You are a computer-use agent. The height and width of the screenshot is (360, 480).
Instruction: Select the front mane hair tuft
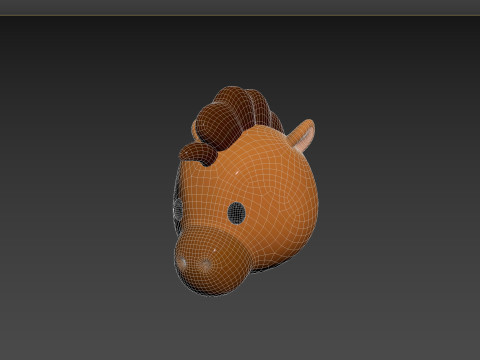[x=199, y=154]
